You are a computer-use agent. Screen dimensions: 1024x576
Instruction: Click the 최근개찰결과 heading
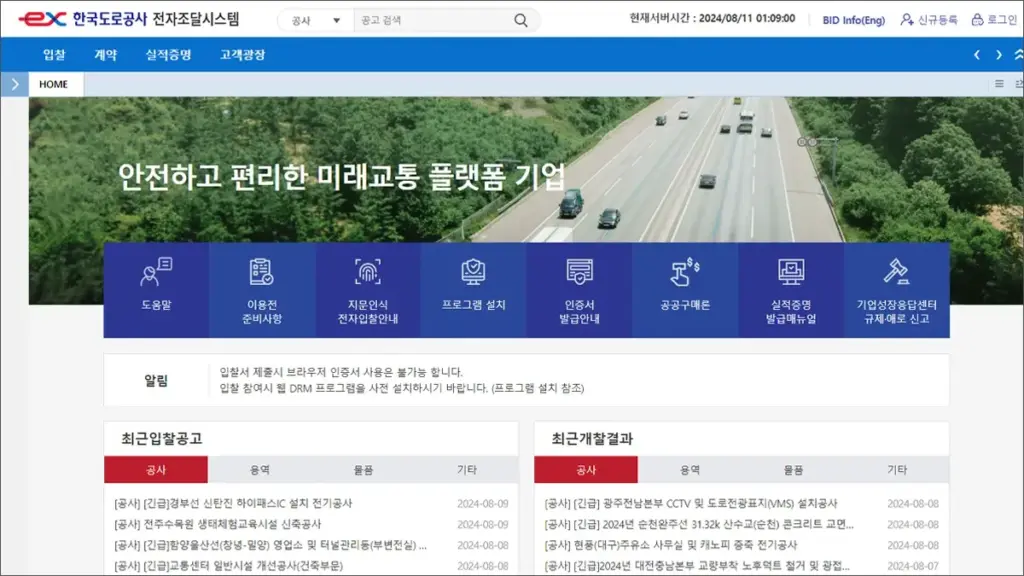point(592,439)
